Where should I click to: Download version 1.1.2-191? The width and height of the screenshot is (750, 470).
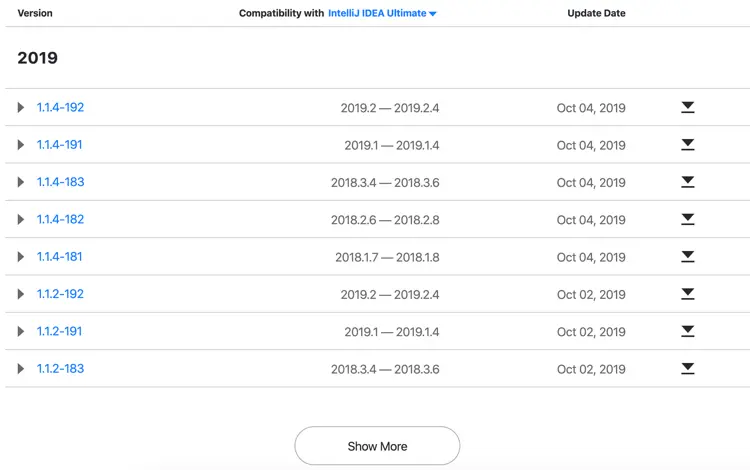point(688,332)
